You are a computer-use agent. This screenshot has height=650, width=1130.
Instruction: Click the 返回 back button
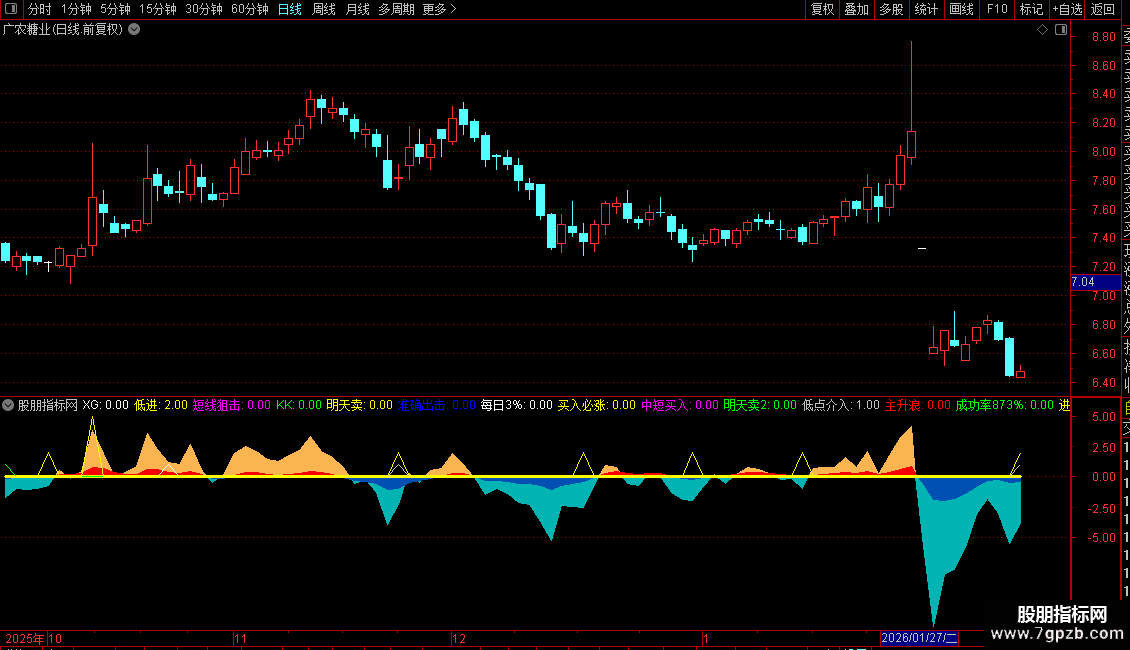(1103, 9)
